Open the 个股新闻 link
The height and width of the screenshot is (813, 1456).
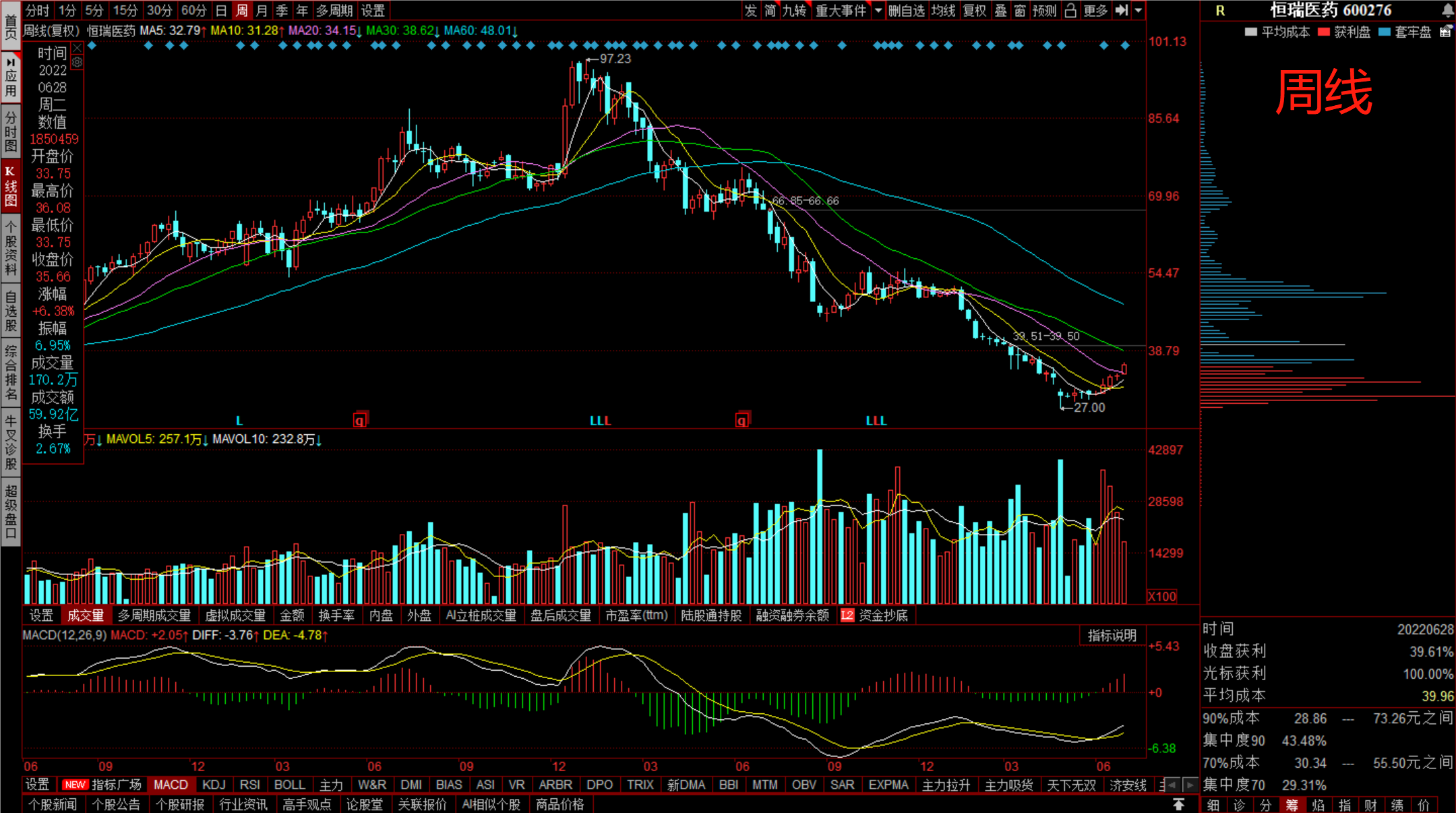pyautogui.click(x=53, y=804)
